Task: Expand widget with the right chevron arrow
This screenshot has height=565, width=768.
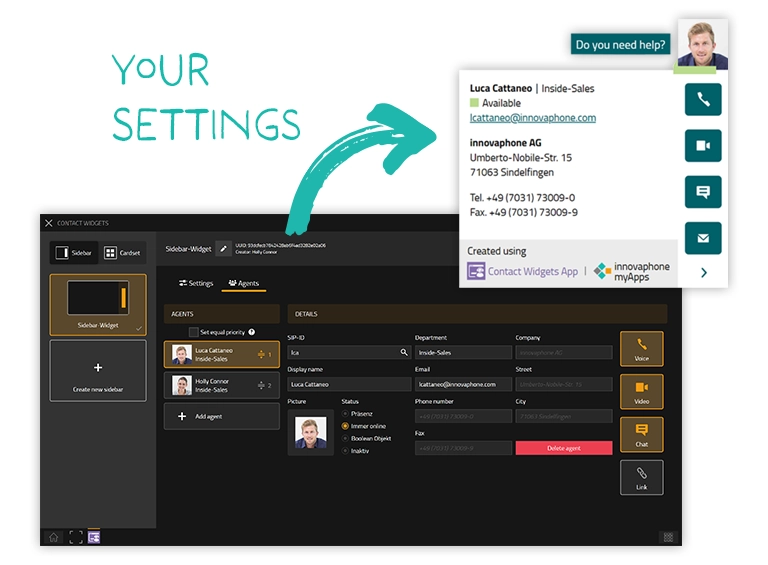Action: tap(704, 273)
